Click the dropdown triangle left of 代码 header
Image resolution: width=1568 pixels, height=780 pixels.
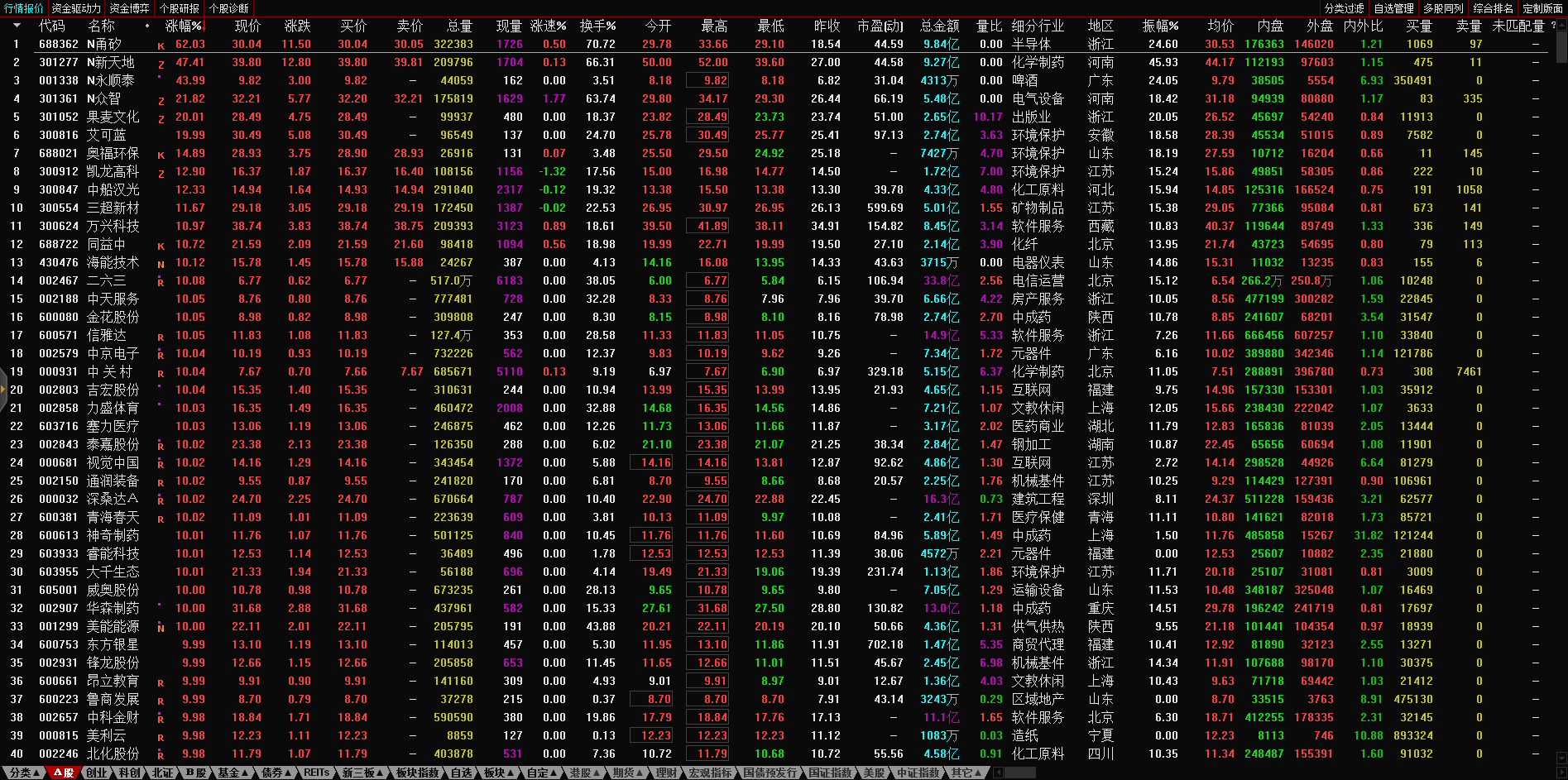pos(16,26)
